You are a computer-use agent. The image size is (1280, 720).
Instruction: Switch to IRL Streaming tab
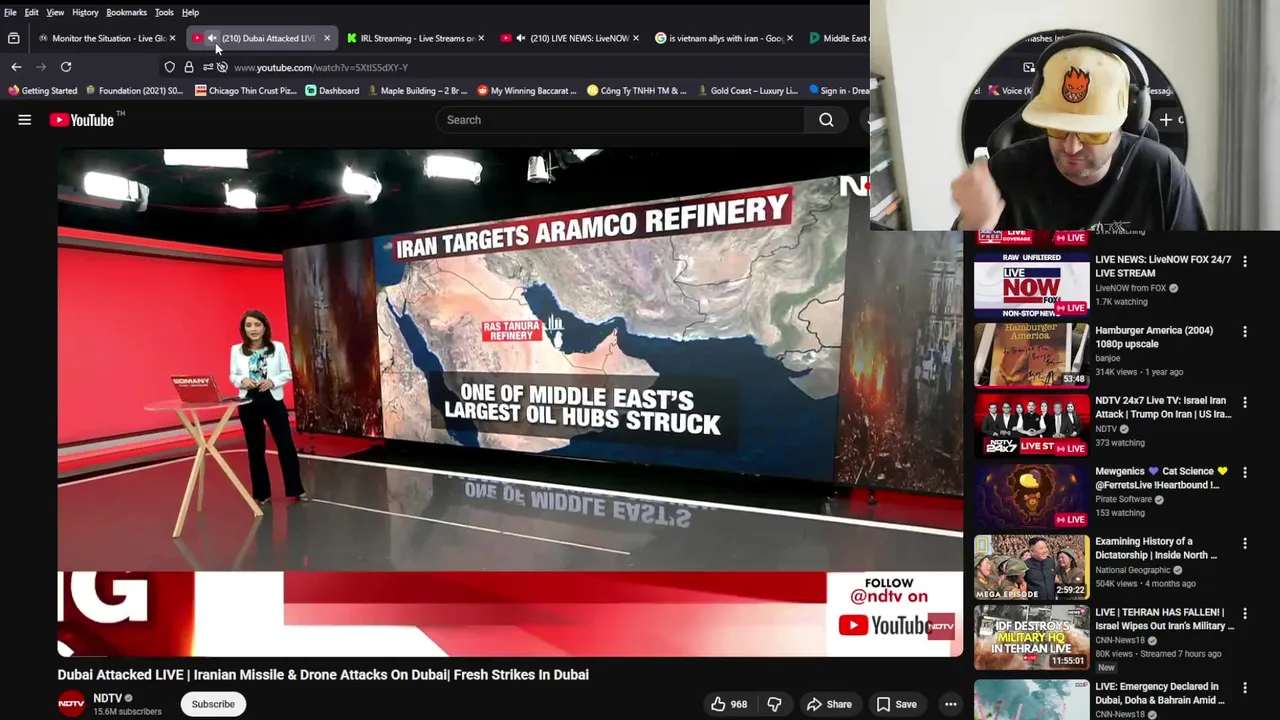point(416,38)
